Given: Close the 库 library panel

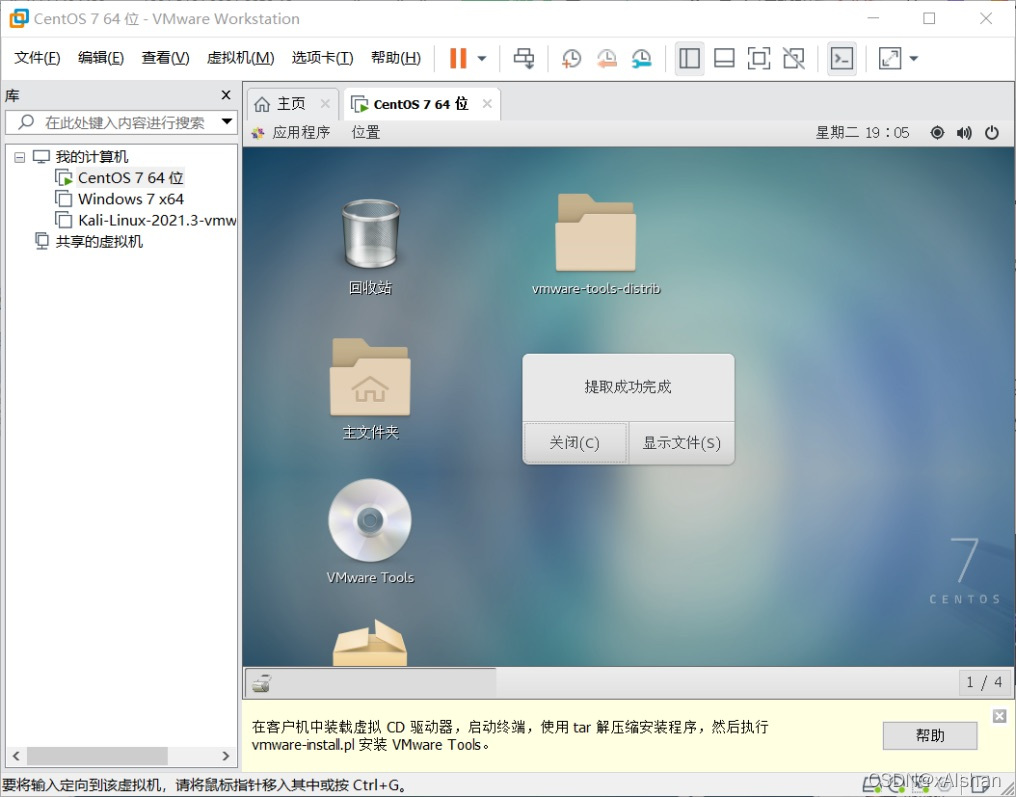Looking at the screenshot, I should [x=226, y=95].
